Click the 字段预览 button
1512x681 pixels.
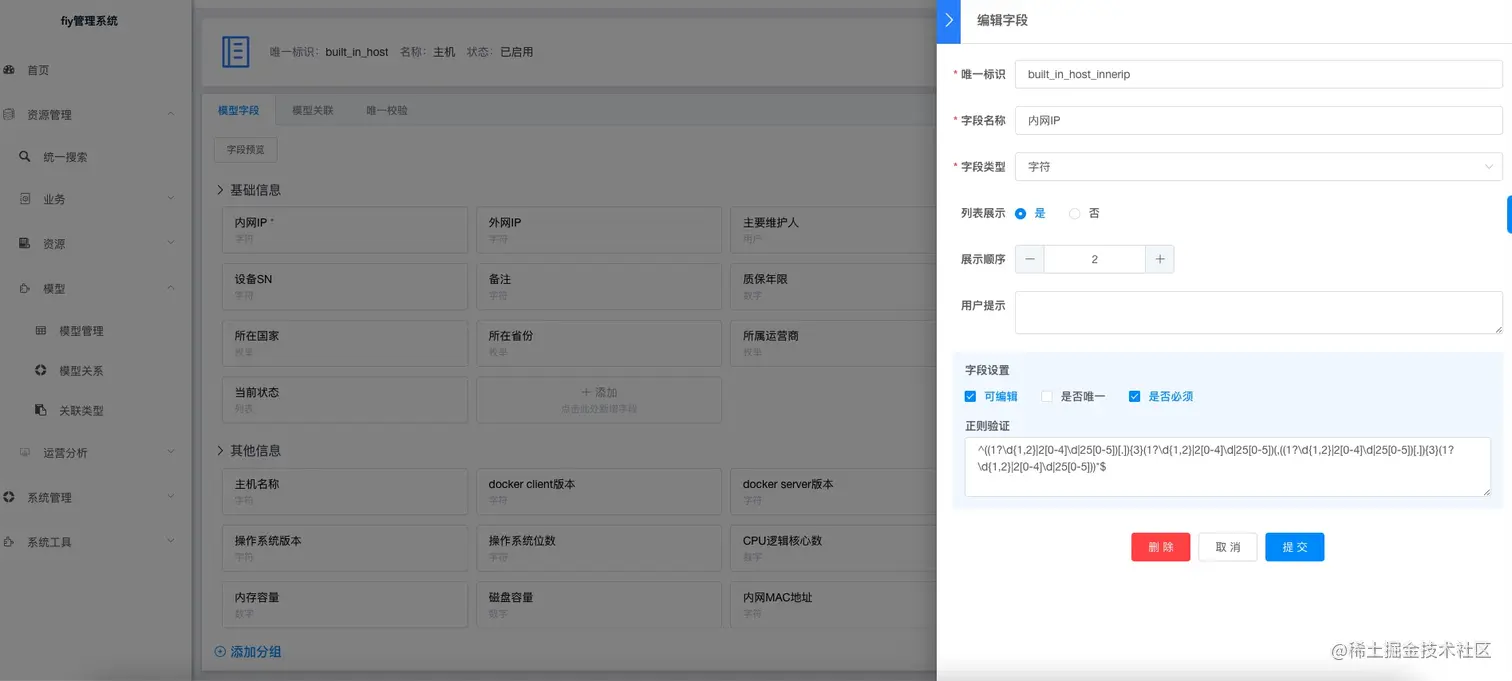[x=245, y=150]
